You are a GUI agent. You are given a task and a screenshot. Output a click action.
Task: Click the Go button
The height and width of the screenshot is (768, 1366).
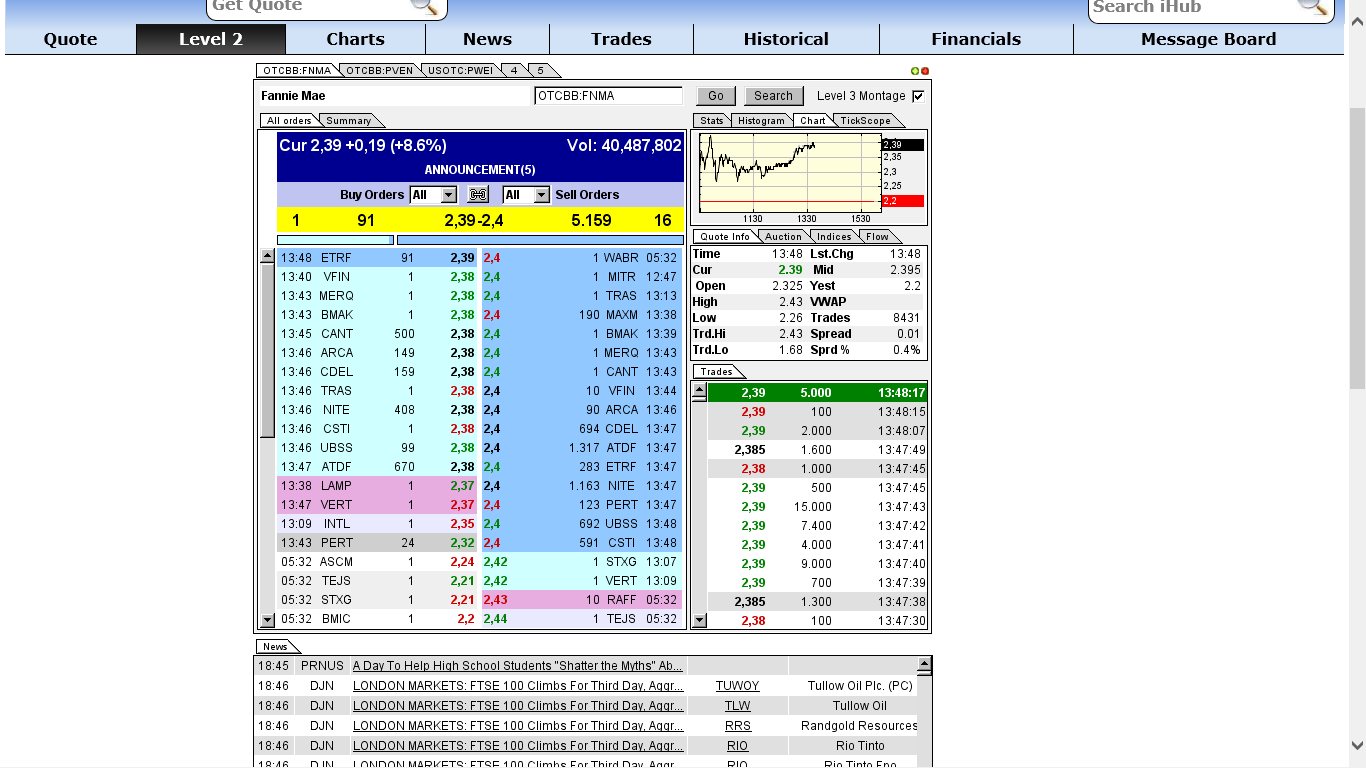click(x=716, y=96)
